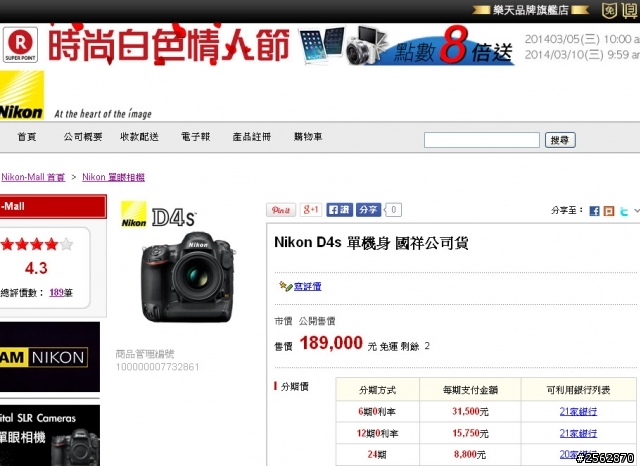Open the 電子報 menu item
The height and width of the screenshot is (466, 640).
pos(196,137)
